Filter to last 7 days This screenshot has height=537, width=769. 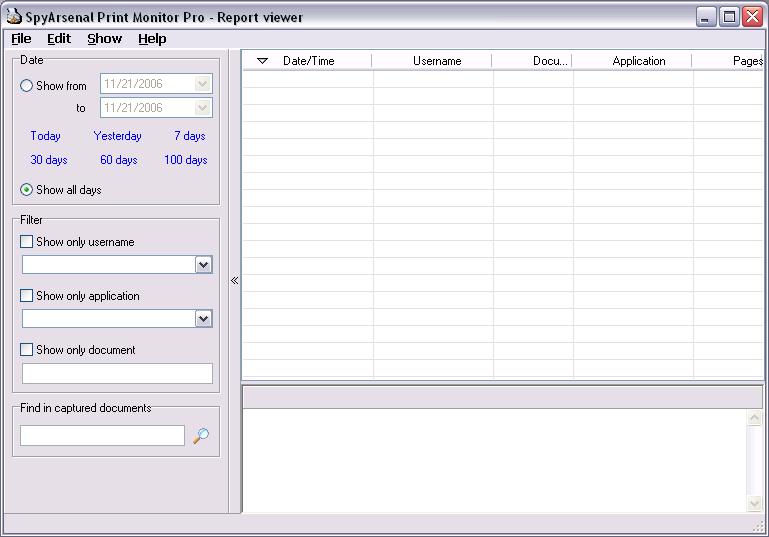190,136
